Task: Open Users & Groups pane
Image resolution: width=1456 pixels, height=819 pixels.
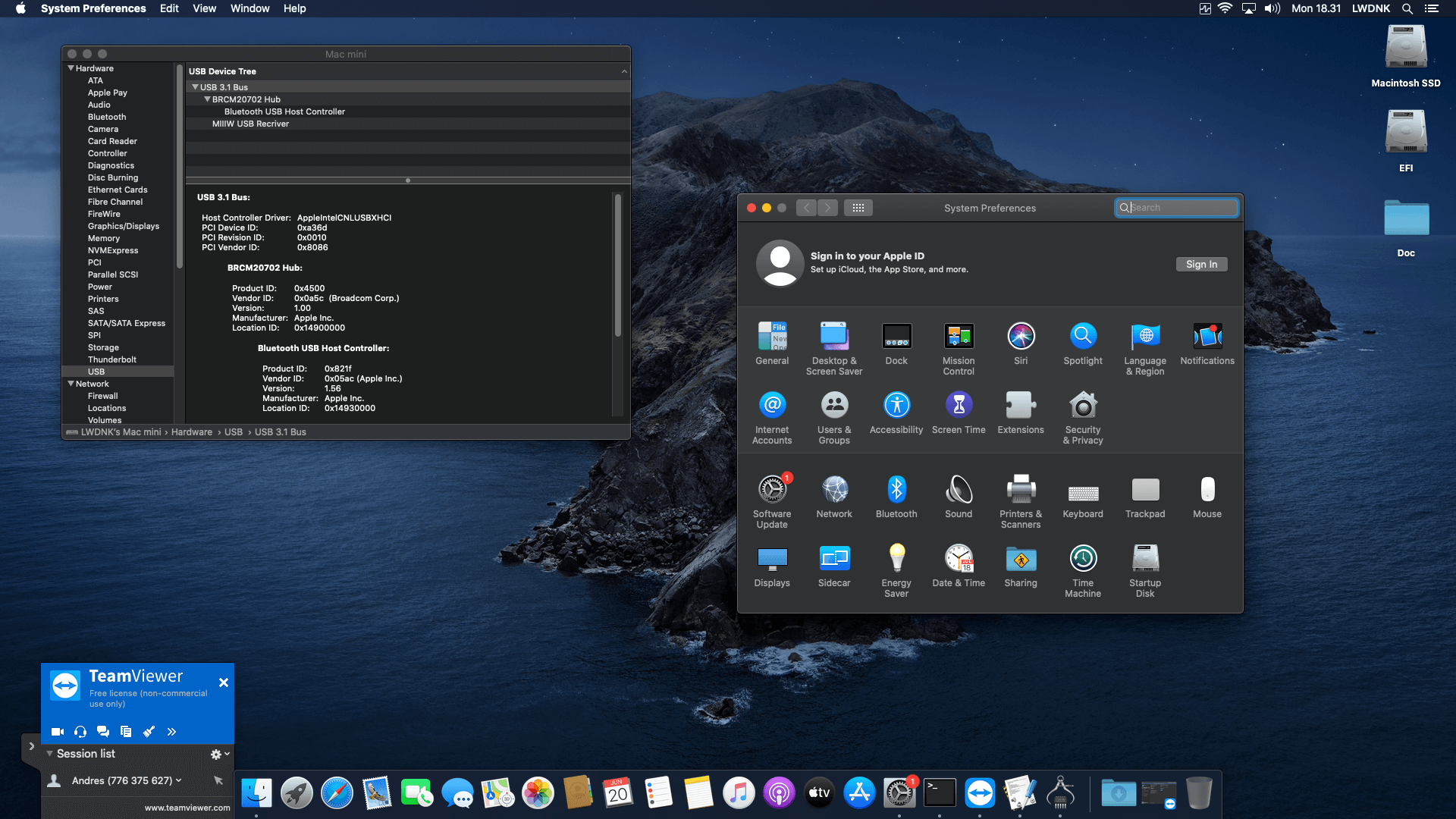Action: 834,417
